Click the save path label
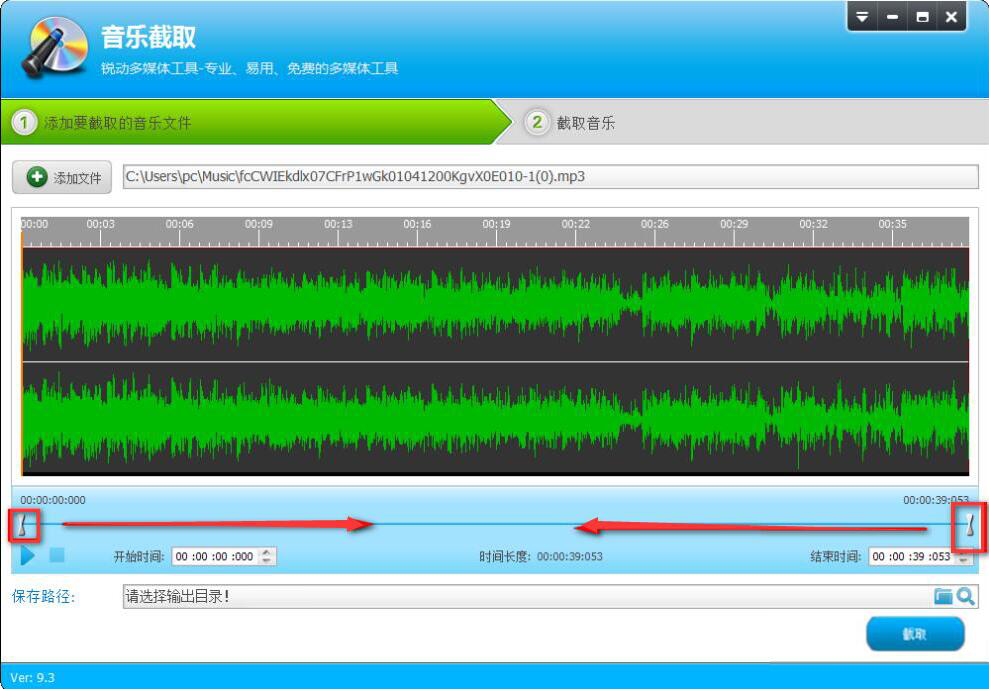989x689 pixels. pos(44,596)
